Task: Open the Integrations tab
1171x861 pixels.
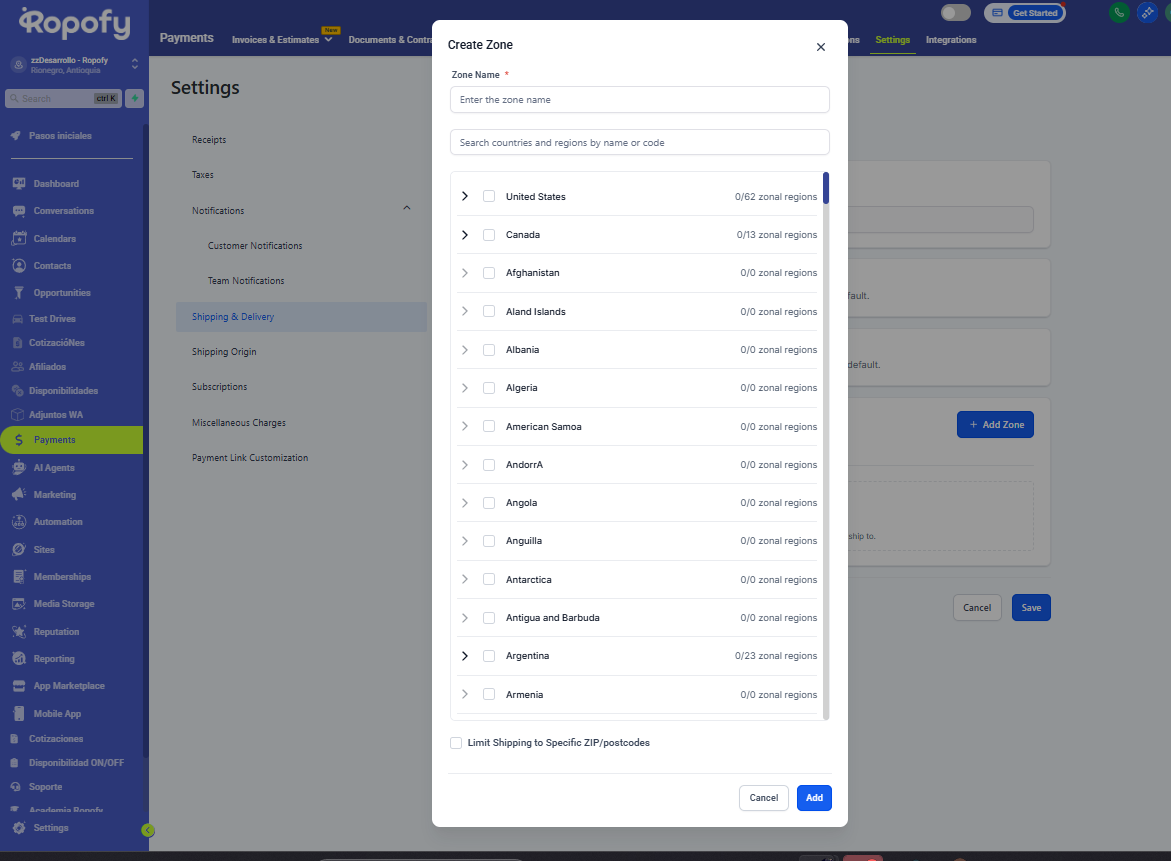Action: [x=951, y=40]
